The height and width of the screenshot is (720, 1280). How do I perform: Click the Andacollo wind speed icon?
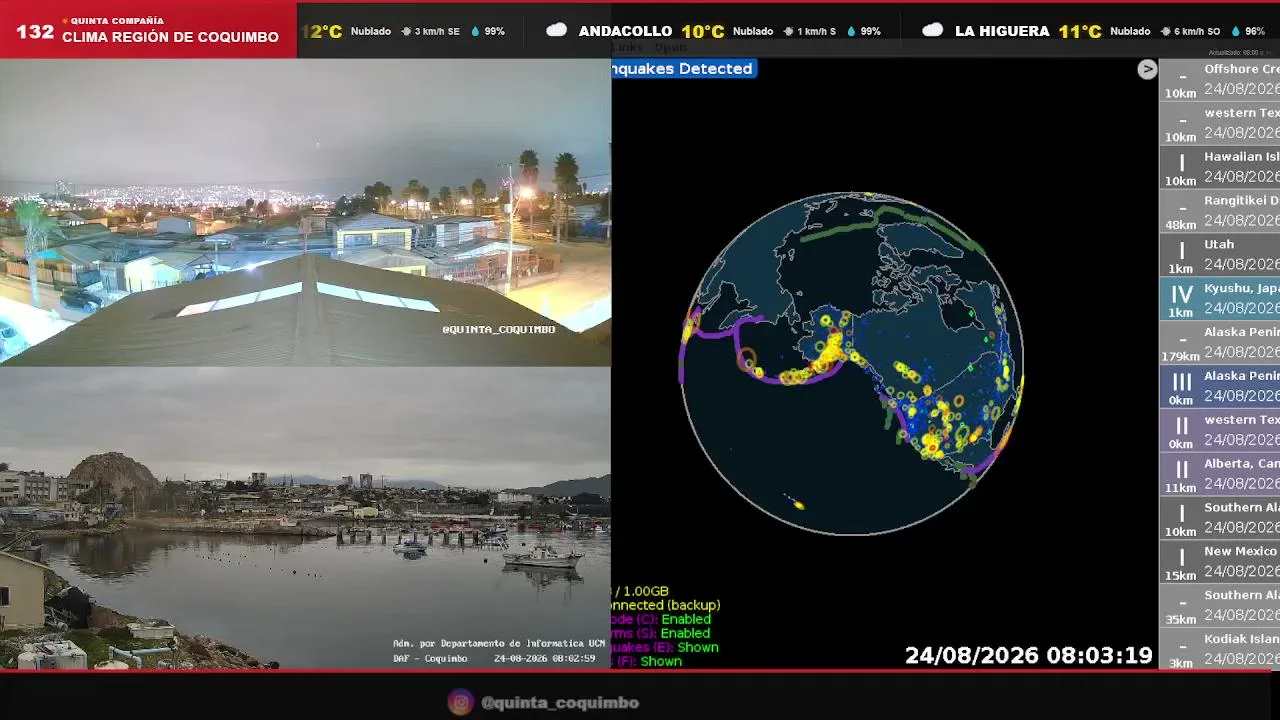click(788, 31)
